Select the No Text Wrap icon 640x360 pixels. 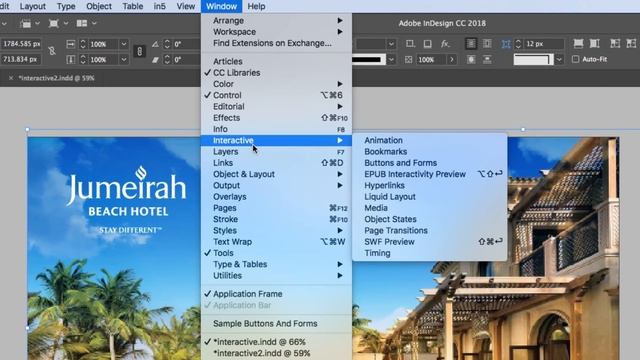pos(471,44)
